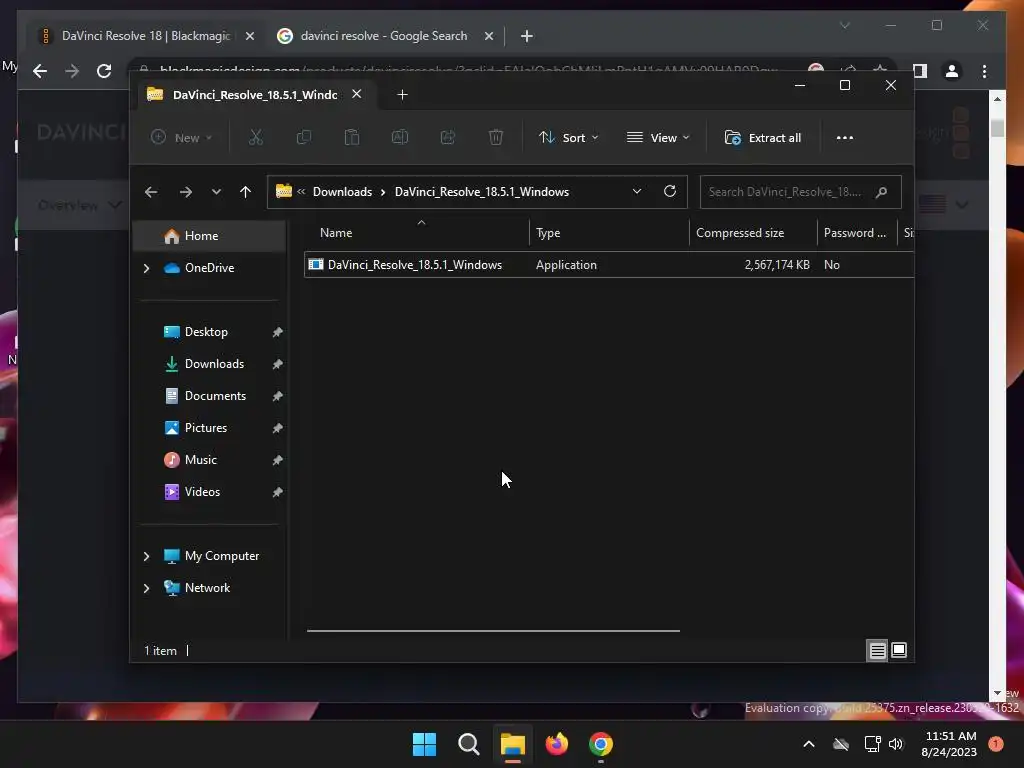Screen dimensions: 1024x768
Task: Add a new Explorer tab
Action: [402, 95]
